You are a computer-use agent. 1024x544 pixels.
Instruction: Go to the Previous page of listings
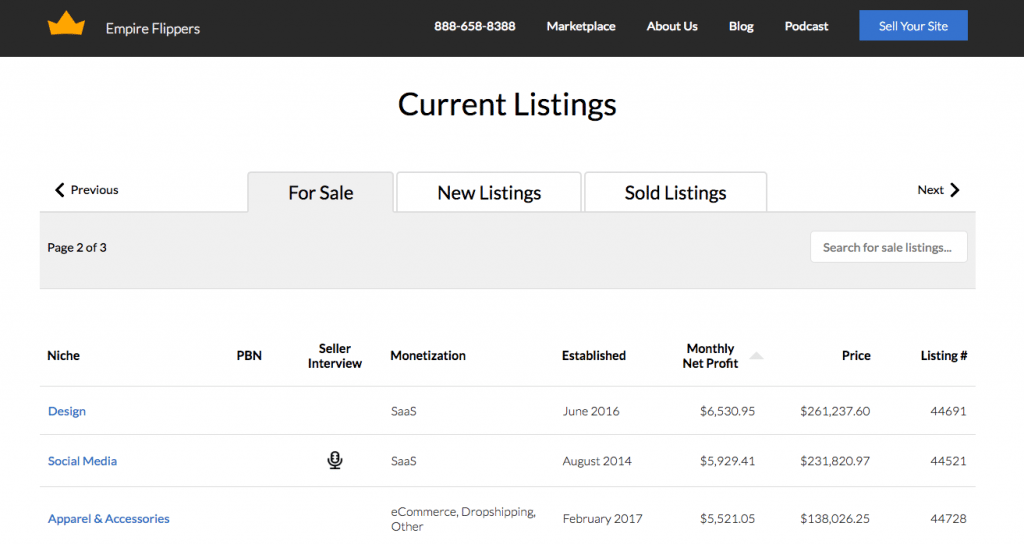pos(86,190)
